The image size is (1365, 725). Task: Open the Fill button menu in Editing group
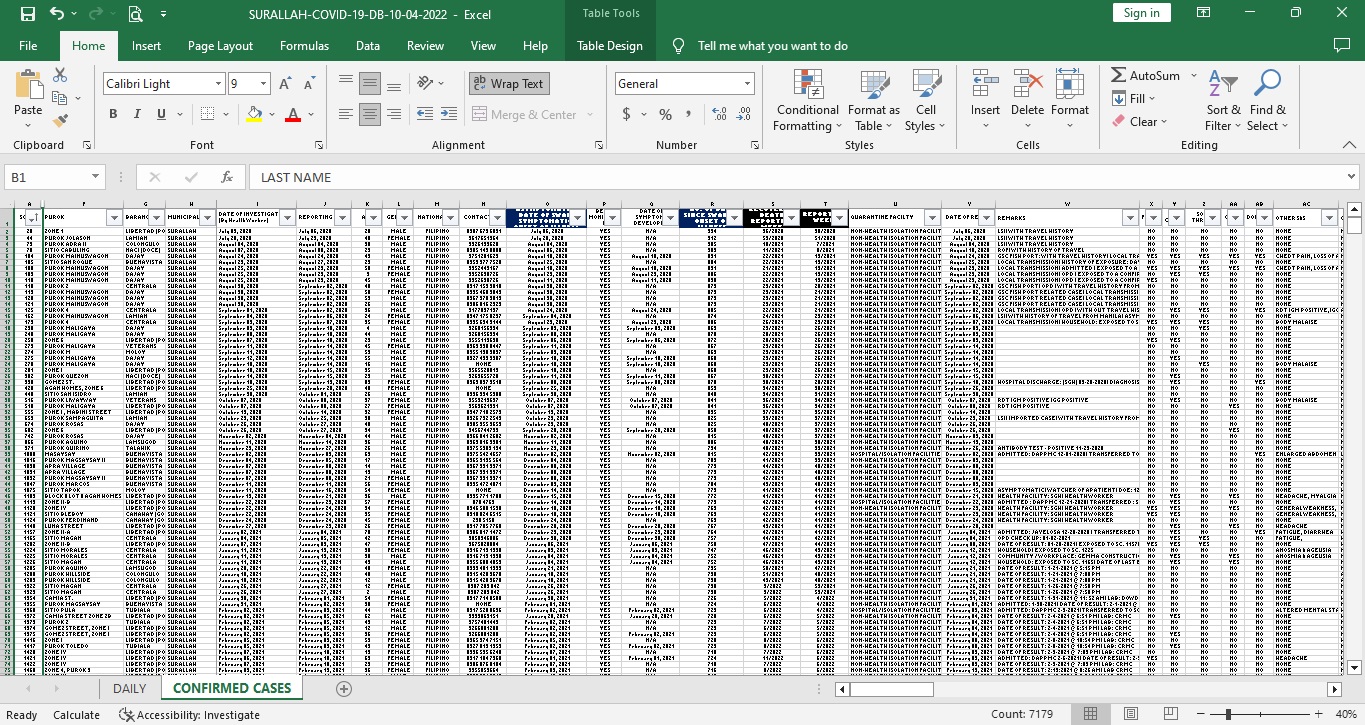click(1135, 99)
